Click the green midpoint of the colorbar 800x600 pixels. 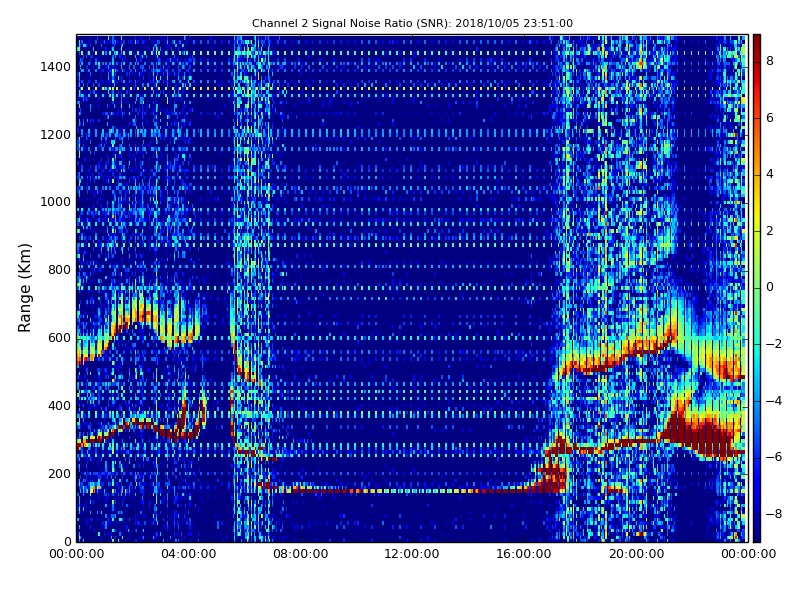[757, 288]
